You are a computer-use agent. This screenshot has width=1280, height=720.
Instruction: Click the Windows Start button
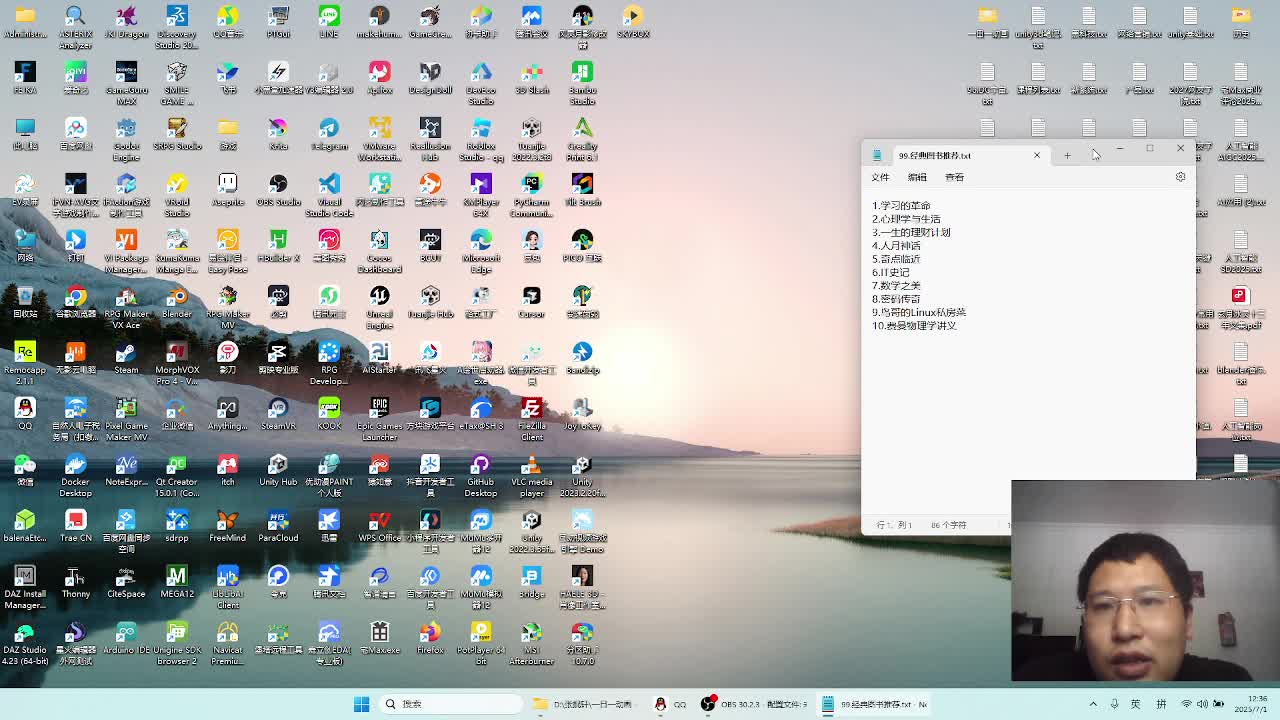pos(361,704)
